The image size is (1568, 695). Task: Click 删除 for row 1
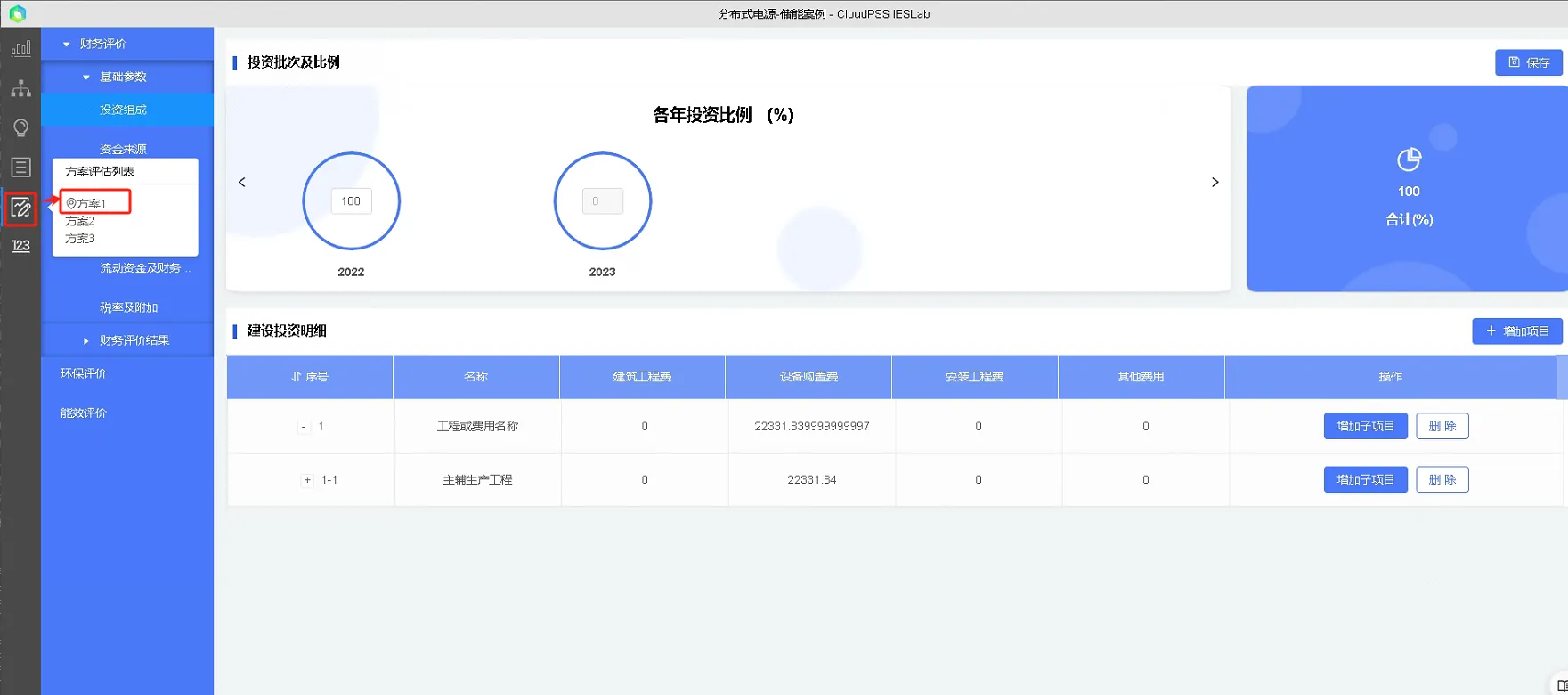[1442, 426]
